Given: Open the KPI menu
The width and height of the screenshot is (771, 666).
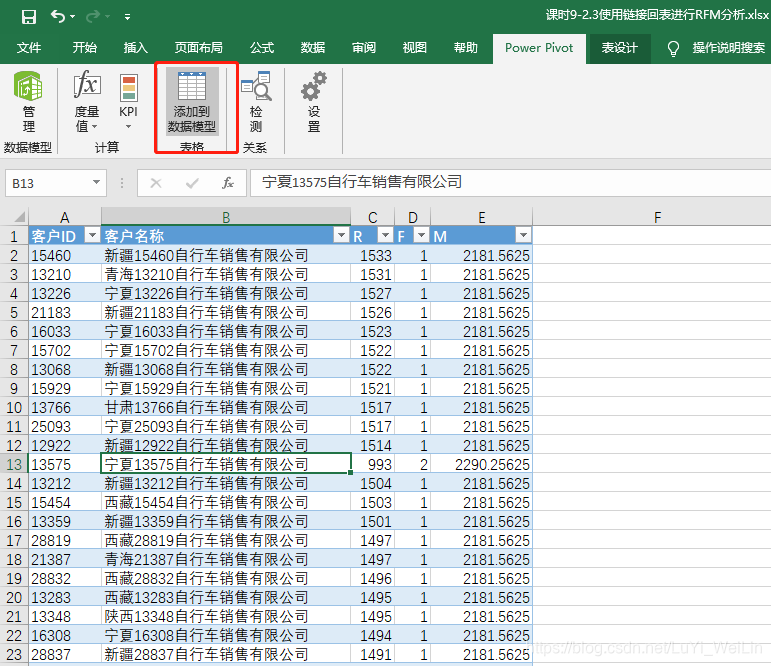Looking at the screenshot, I should pos(128,102).
